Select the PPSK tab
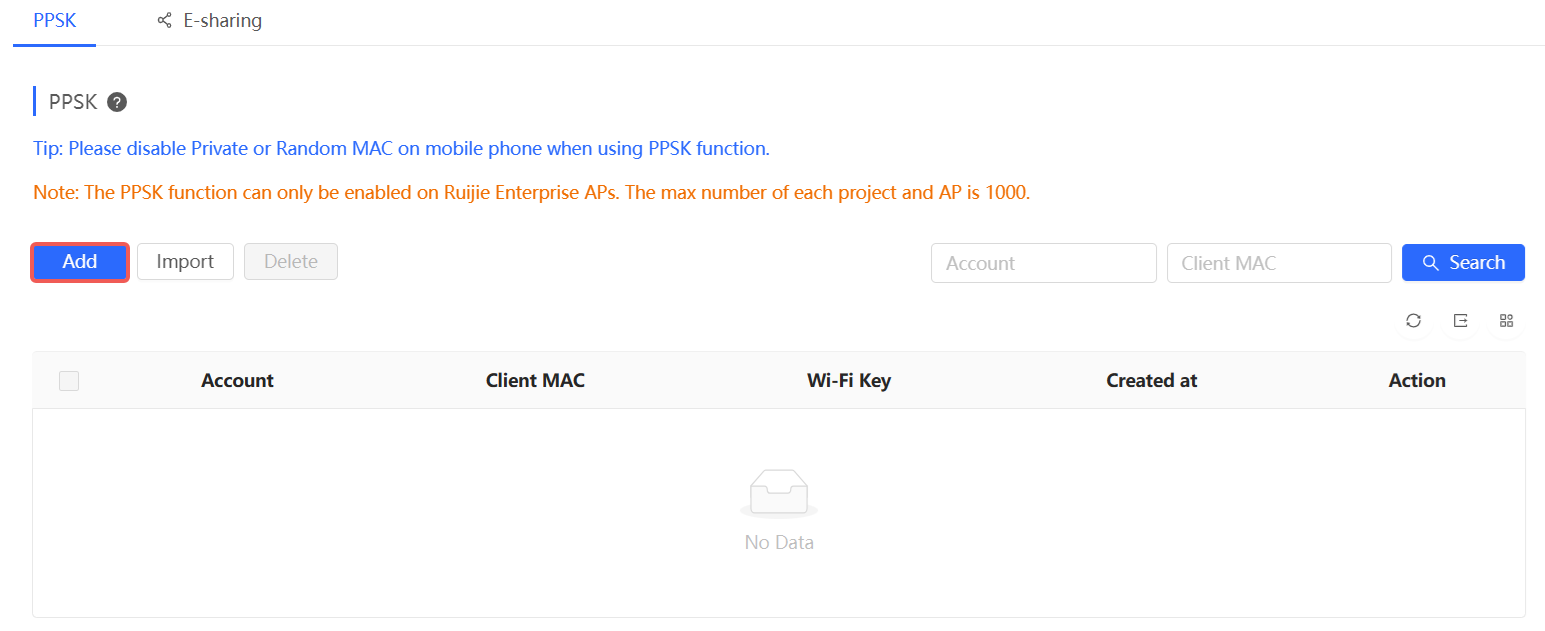Screen dimensions: 1545x631 tap(54, 21)
